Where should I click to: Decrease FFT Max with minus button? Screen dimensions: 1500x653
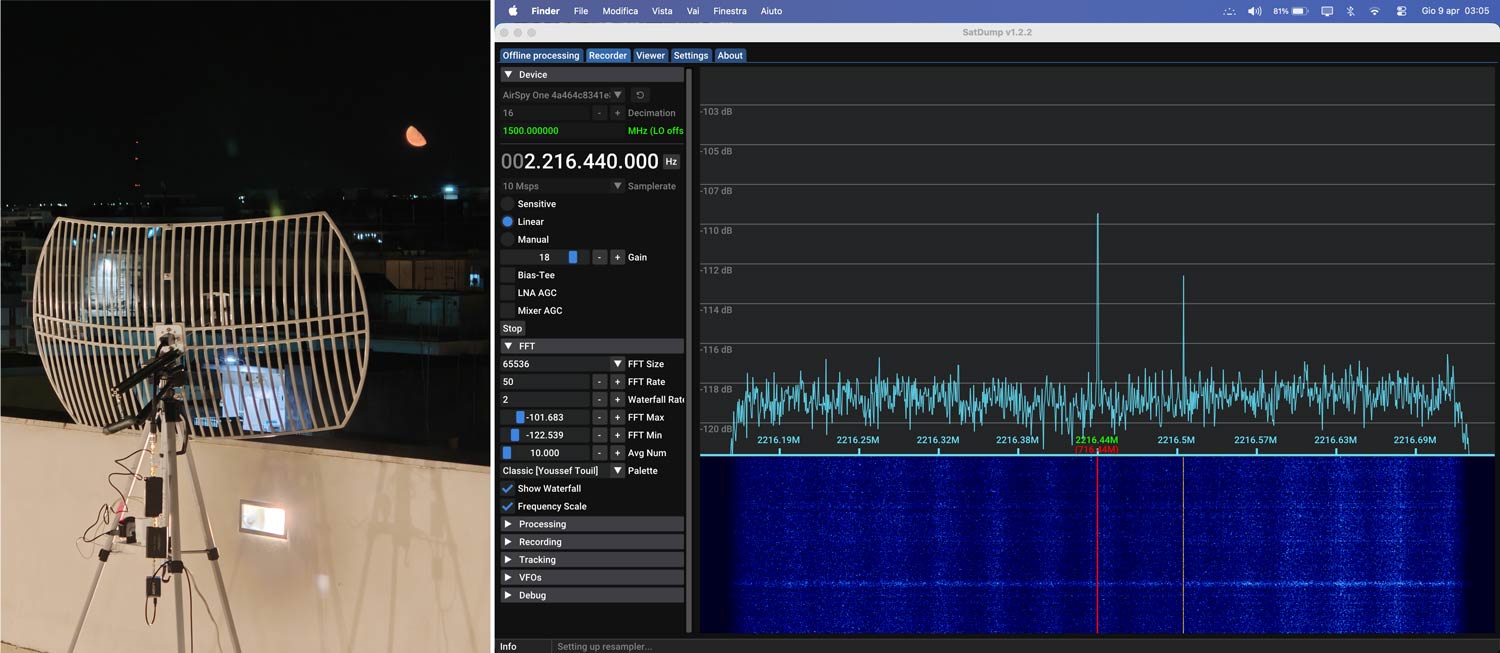click(599, 418)
